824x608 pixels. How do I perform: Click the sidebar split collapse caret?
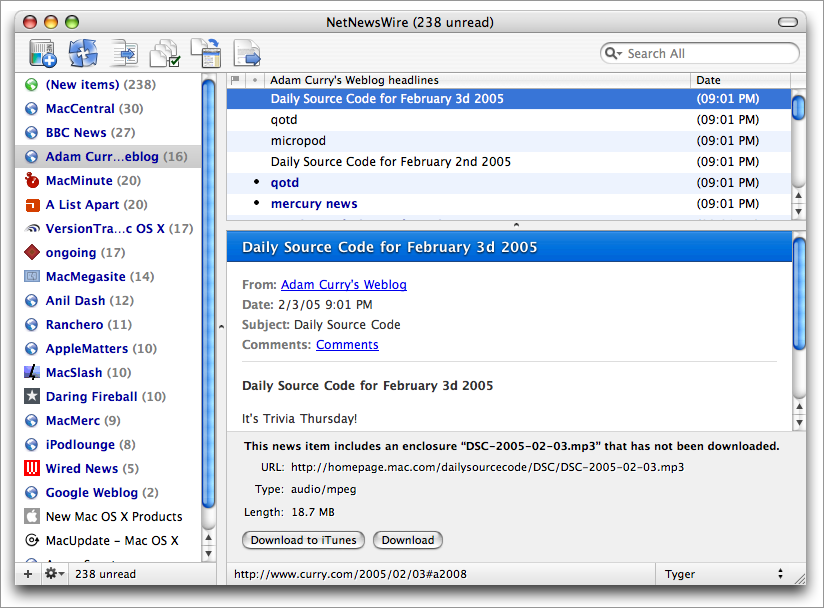pyautogui.click(x=221, y=326)
